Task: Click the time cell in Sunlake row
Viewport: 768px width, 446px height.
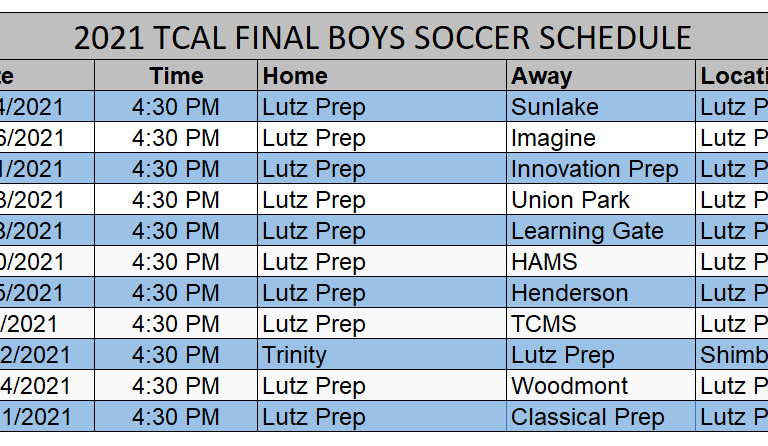Action: click(x=176, y=106)
